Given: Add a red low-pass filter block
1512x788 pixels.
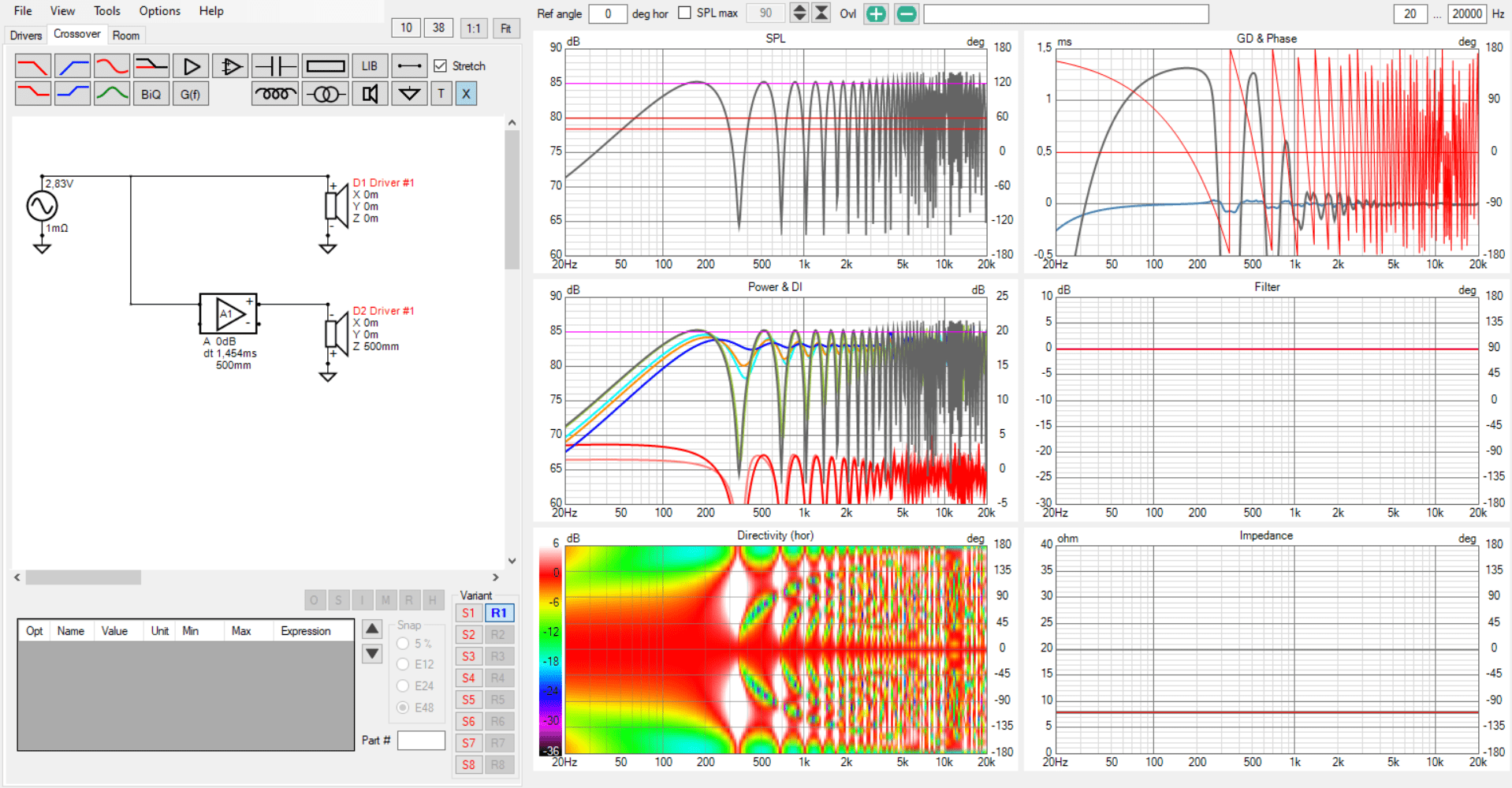Looking at the screenshot, I should click(x=33, y=66).
